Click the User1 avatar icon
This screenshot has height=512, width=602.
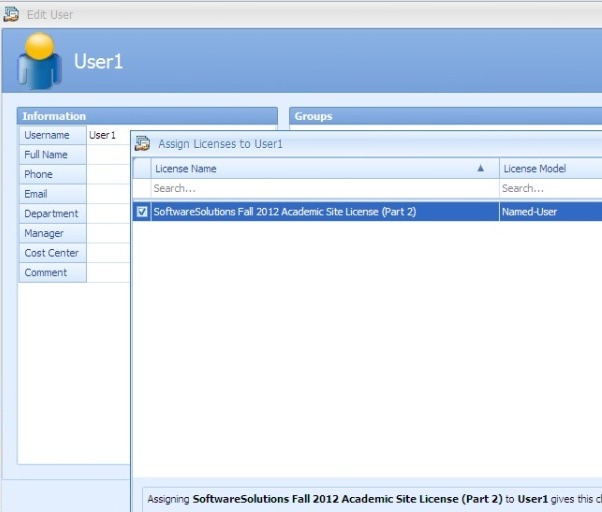tap(39, 61)
